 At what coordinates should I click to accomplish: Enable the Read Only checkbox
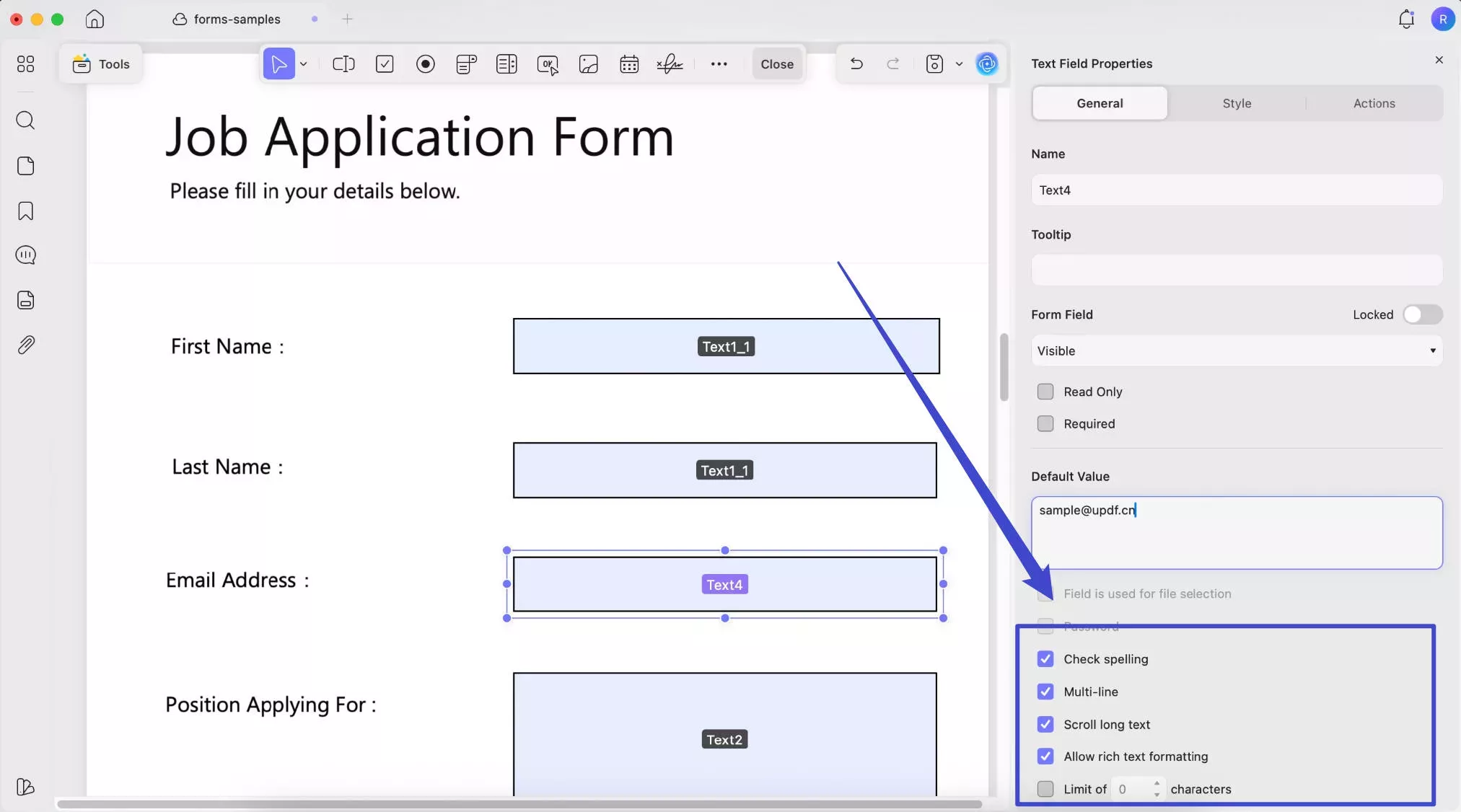[1045, 392]
